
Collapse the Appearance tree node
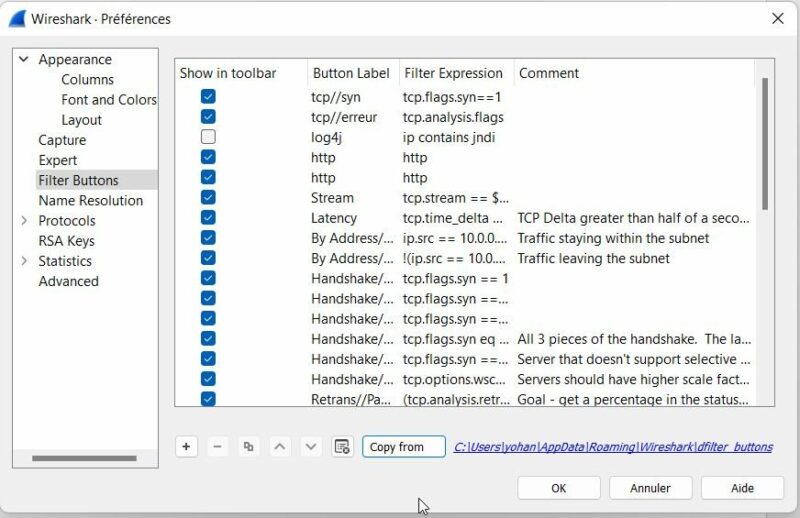pyautogui.click(x=23, y=59)
